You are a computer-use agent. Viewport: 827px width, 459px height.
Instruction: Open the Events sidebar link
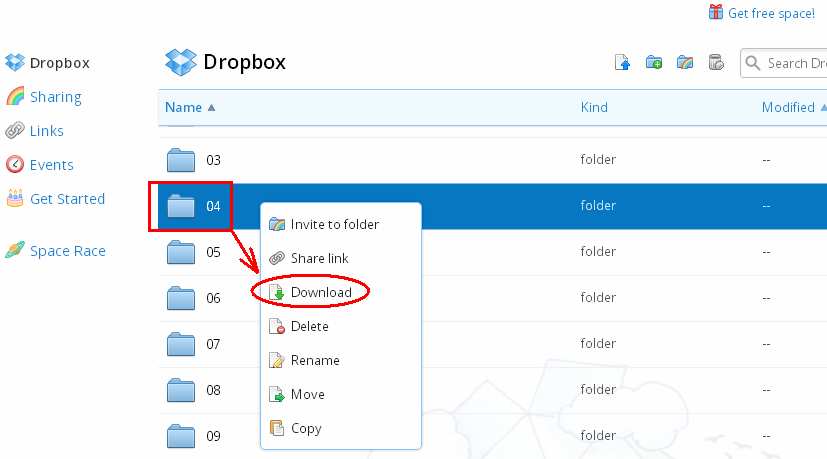click(x=51, y=165)
